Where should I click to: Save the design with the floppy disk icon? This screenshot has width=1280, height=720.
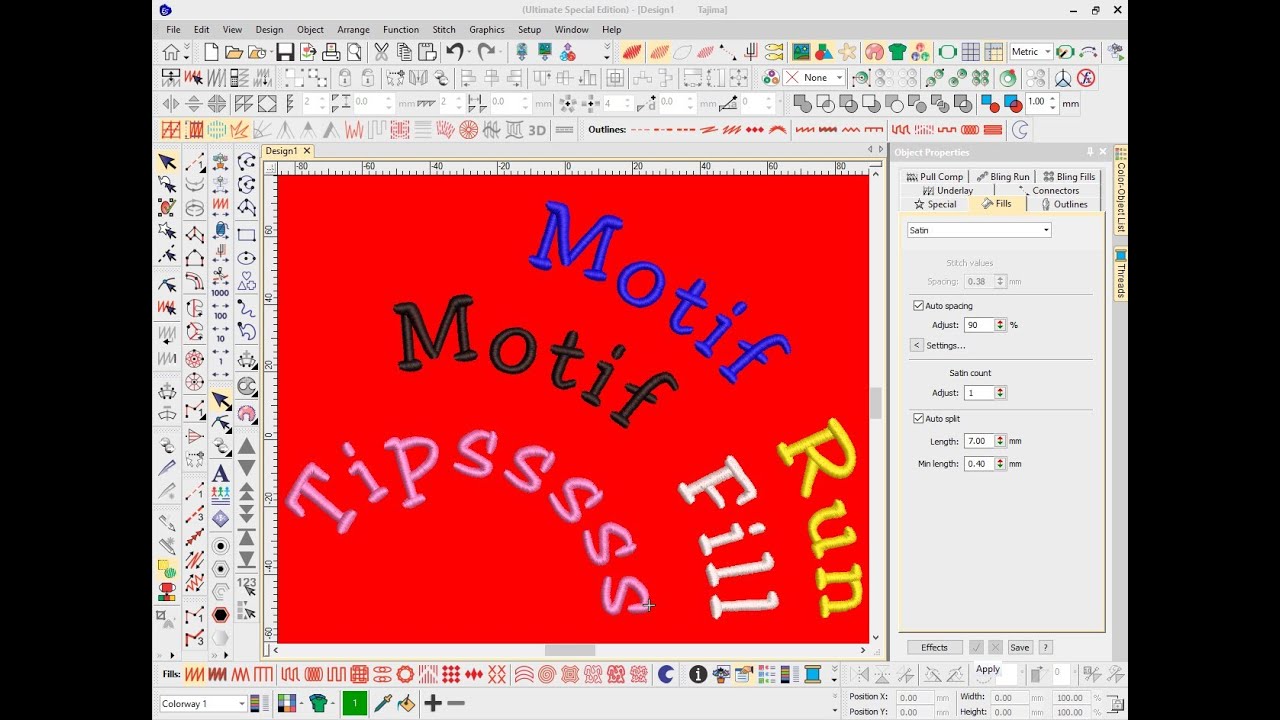click(285, 53)
